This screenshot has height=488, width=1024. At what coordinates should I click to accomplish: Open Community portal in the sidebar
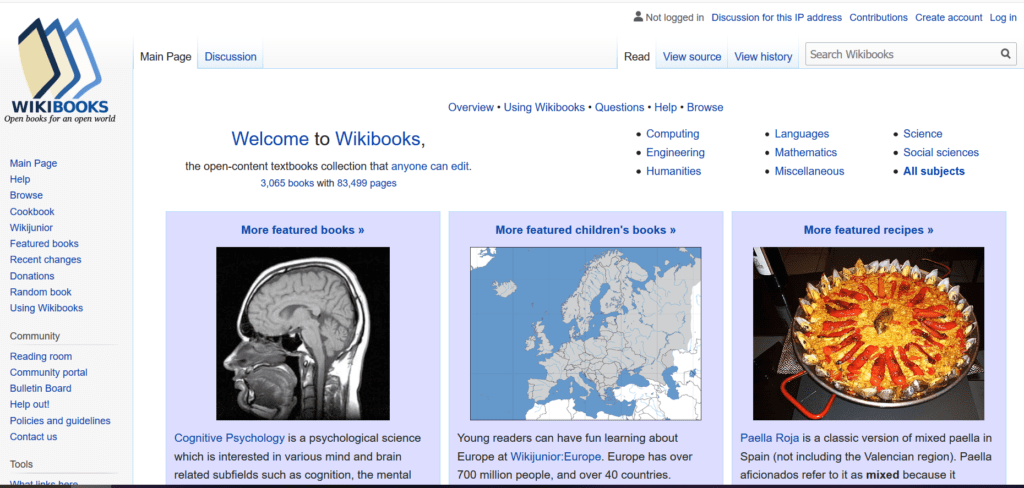tap(48, 372)
